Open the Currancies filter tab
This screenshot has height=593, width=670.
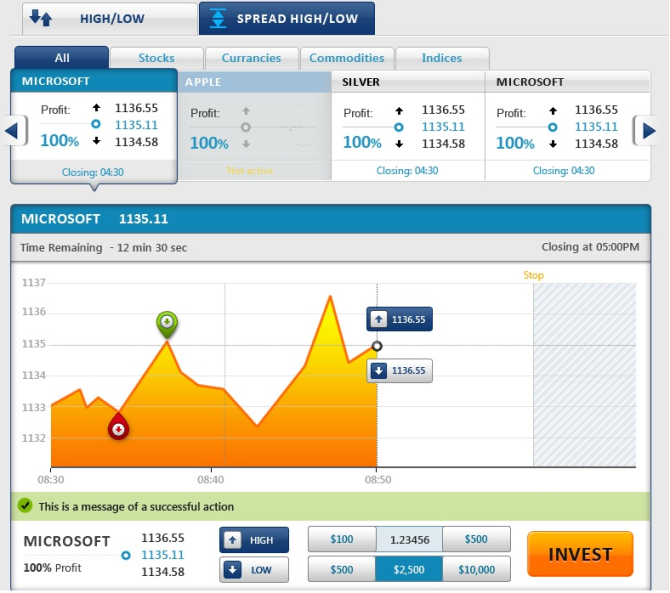pyautogui.click(x=251, y=58)
